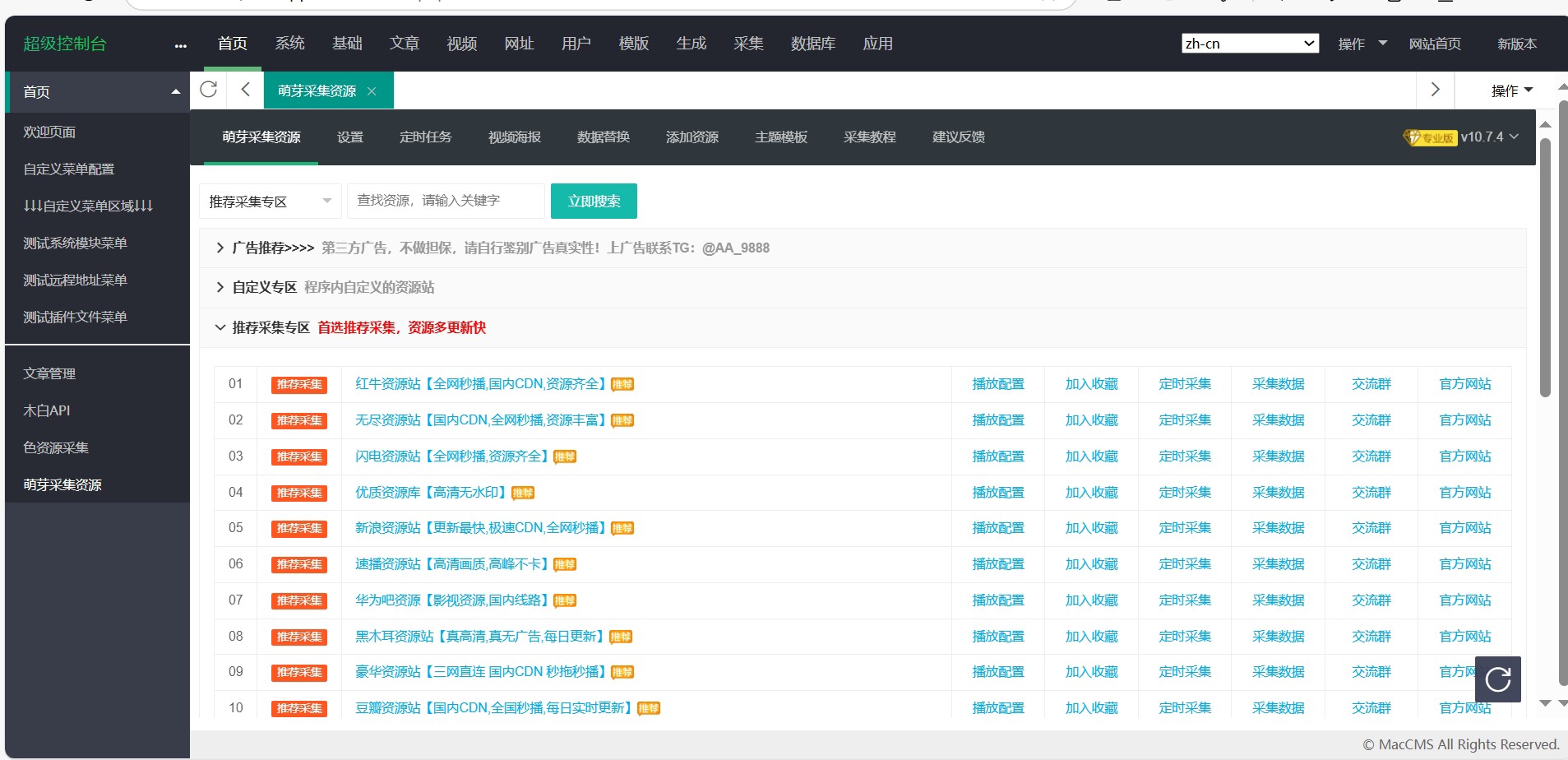Click the 推荐采集 badge in row 01

[x=299, y=385]
